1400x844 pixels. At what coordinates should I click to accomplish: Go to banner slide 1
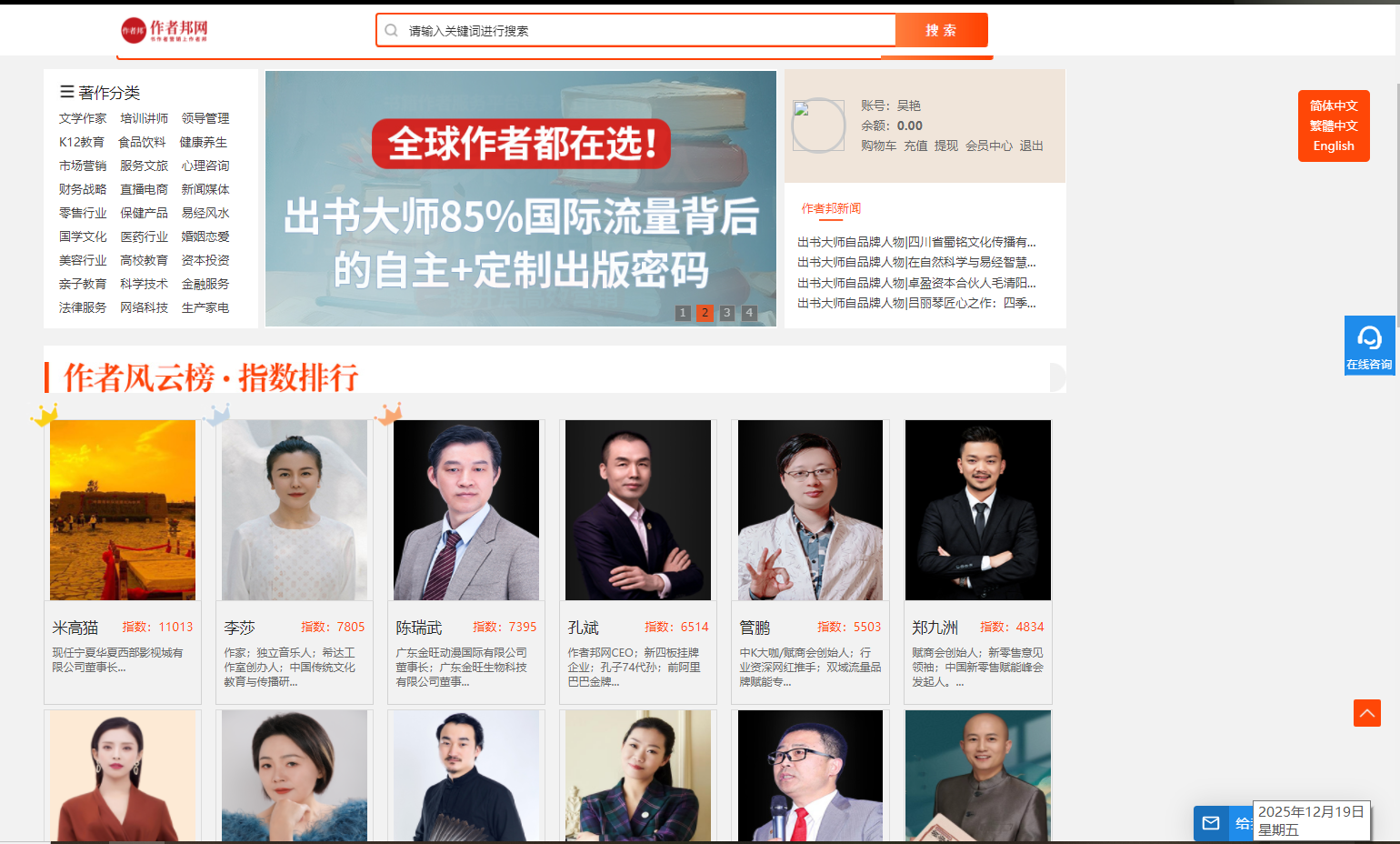683,313
